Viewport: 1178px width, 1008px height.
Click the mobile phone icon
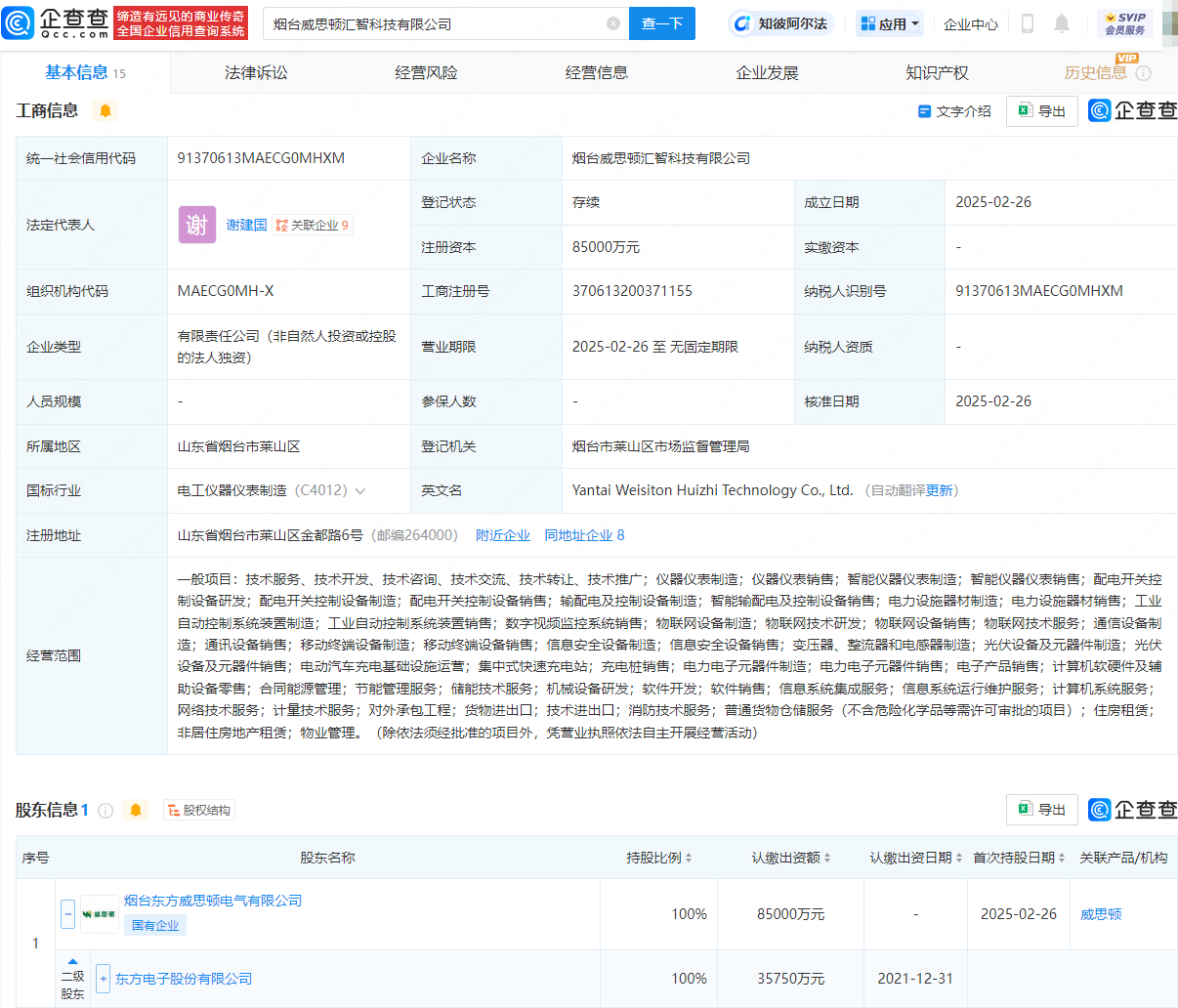(x=1028, y=23)
